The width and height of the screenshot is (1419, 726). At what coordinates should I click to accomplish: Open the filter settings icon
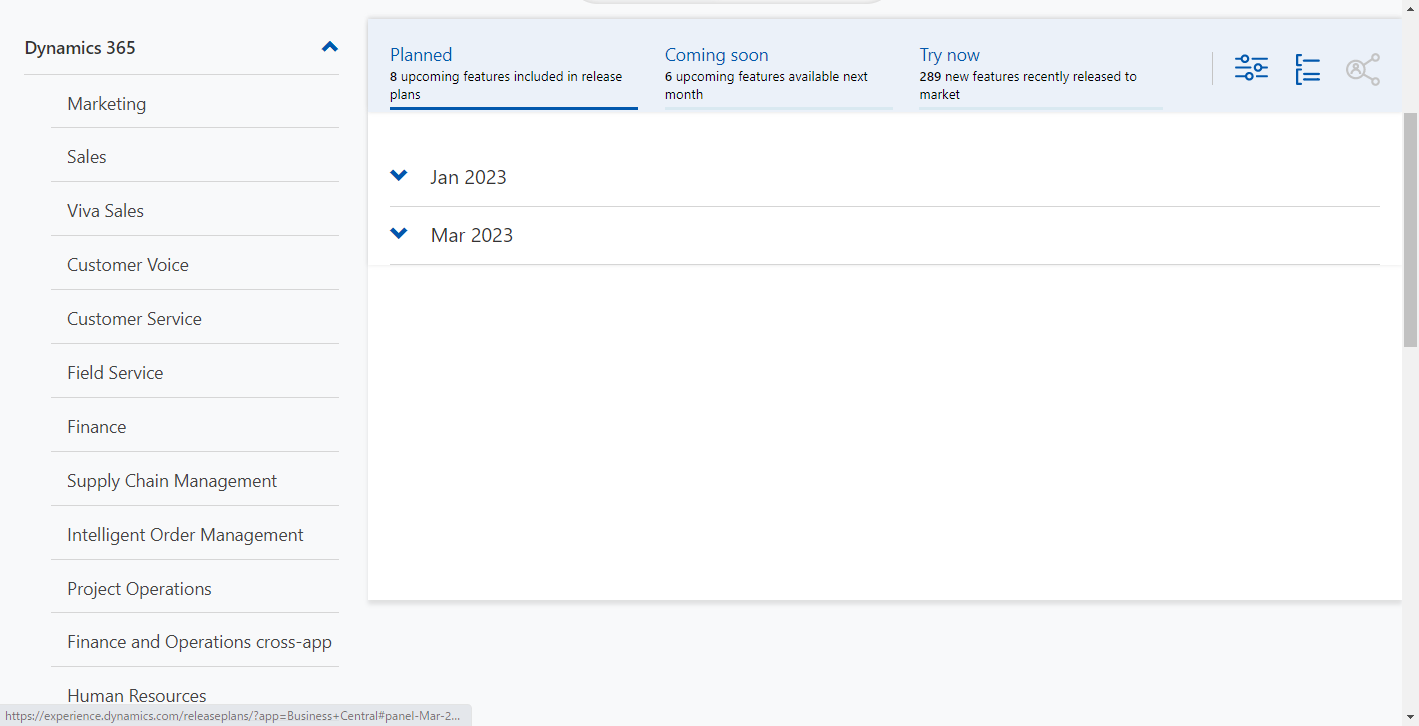coord(1250,67)
